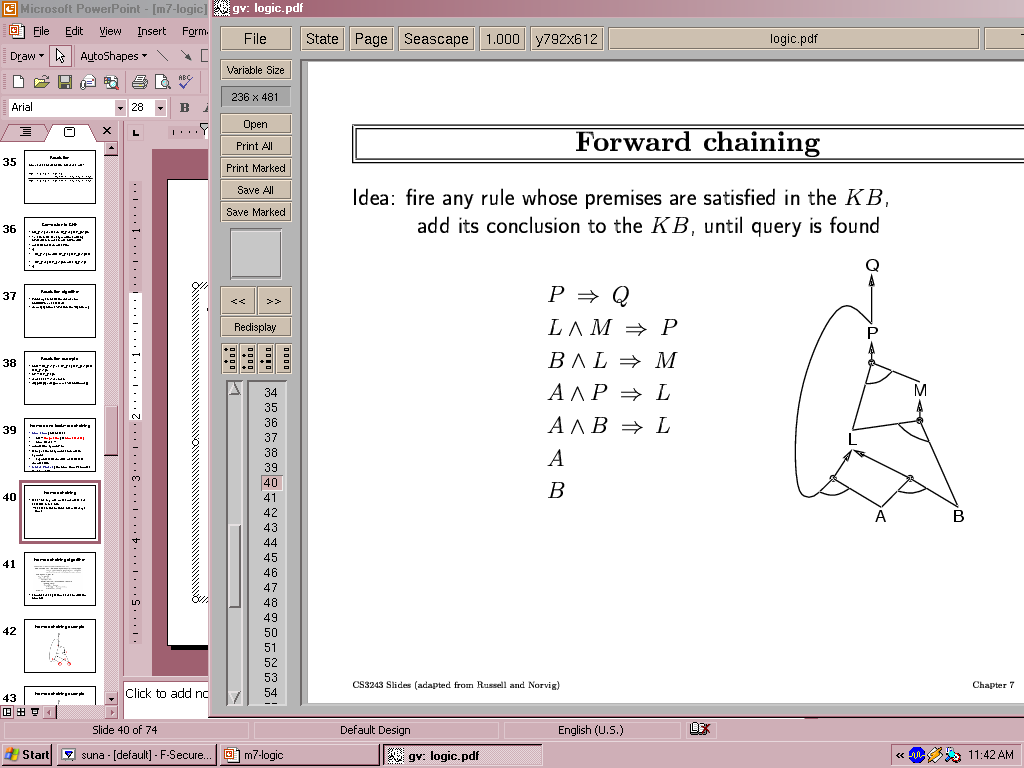Screen dimensions: 1024x768
Task: Switch to Outline tab in left pane
Action: (26, 132)
